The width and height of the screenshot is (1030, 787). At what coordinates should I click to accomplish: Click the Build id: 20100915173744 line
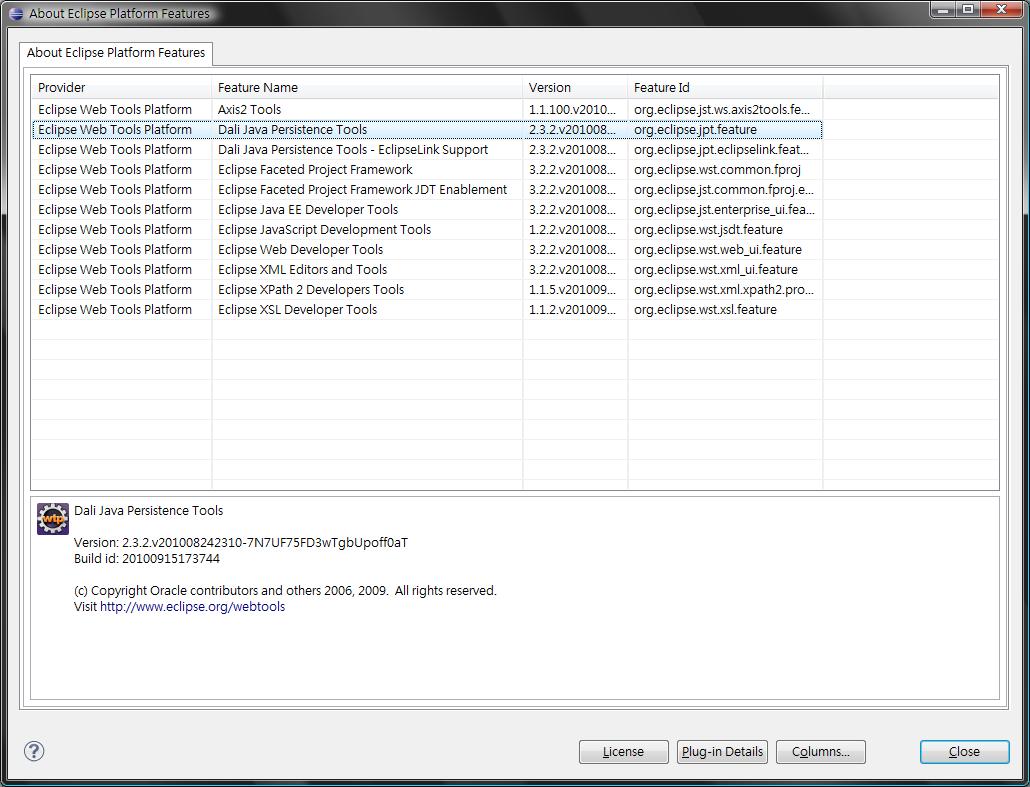146,558
